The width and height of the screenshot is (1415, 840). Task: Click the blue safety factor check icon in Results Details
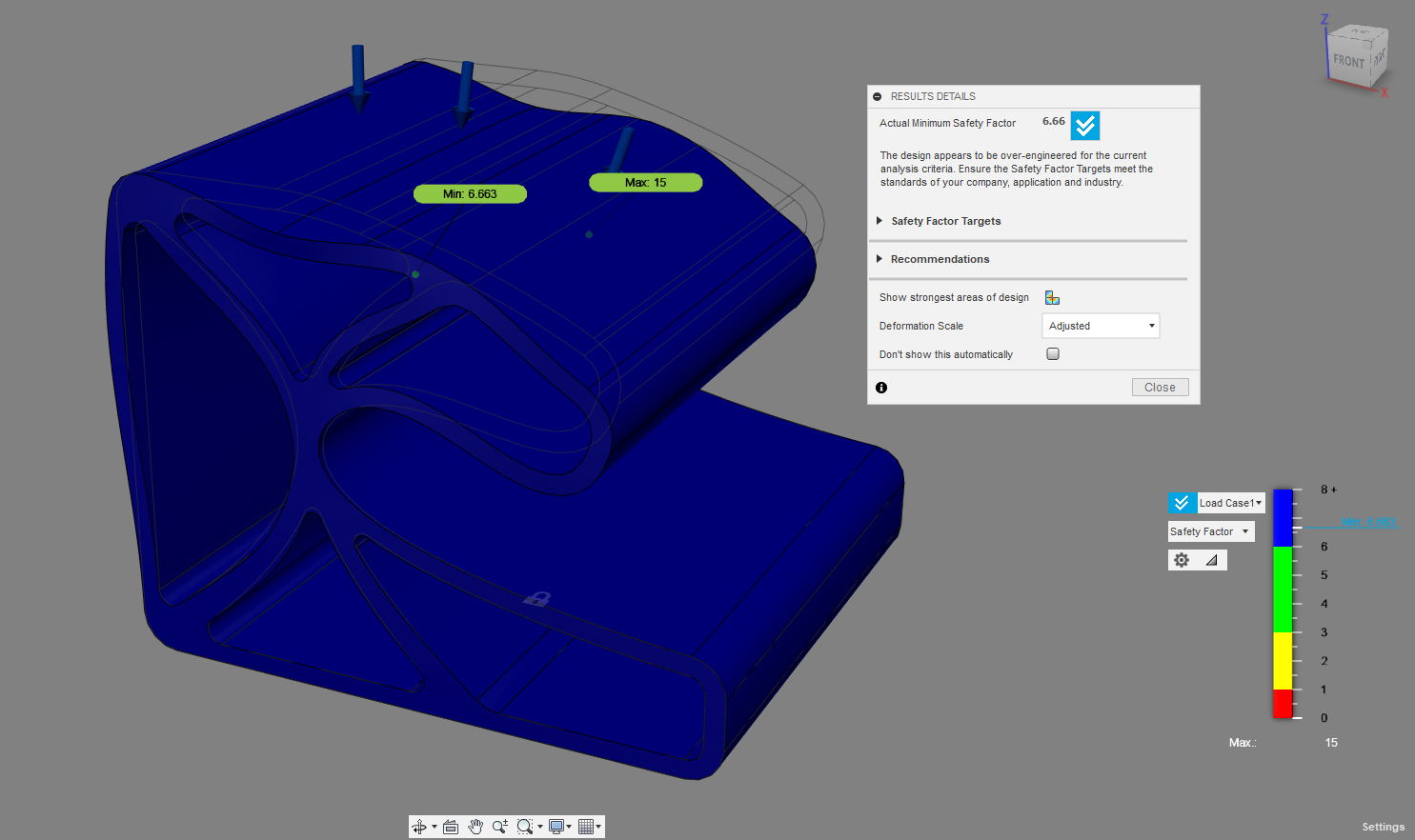[1085, 126]
